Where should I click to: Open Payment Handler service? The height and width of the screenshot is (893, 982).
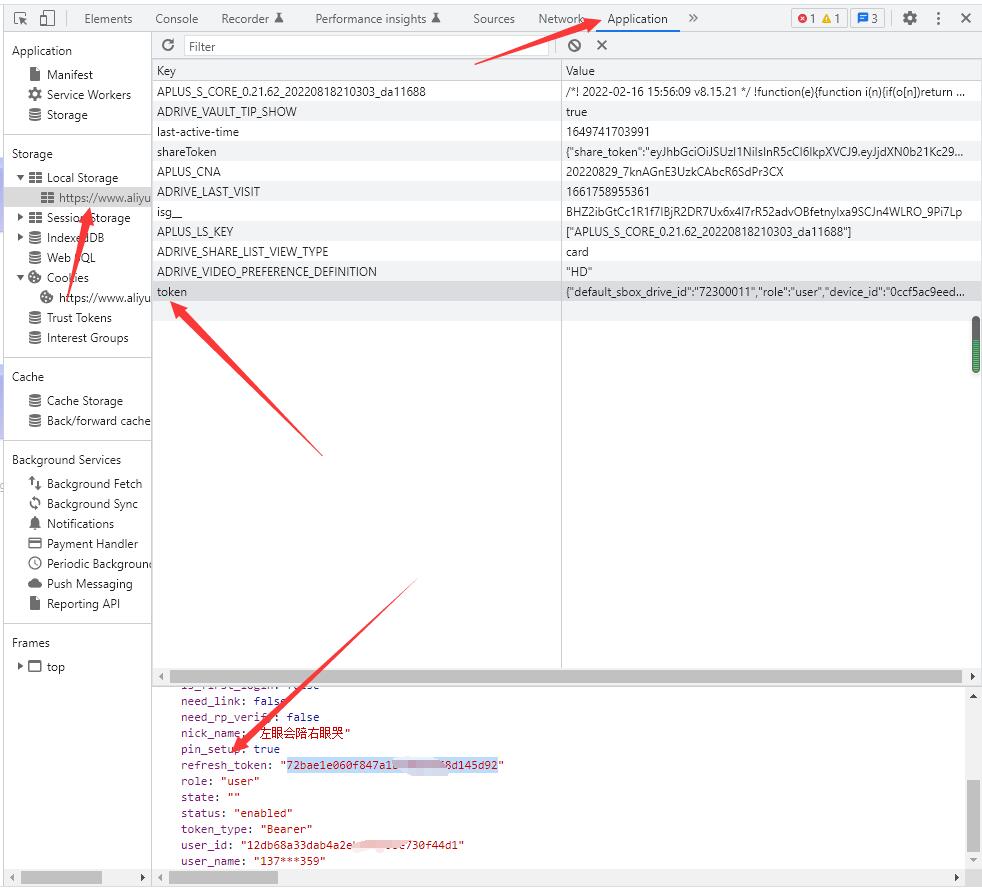coord(92,544)
